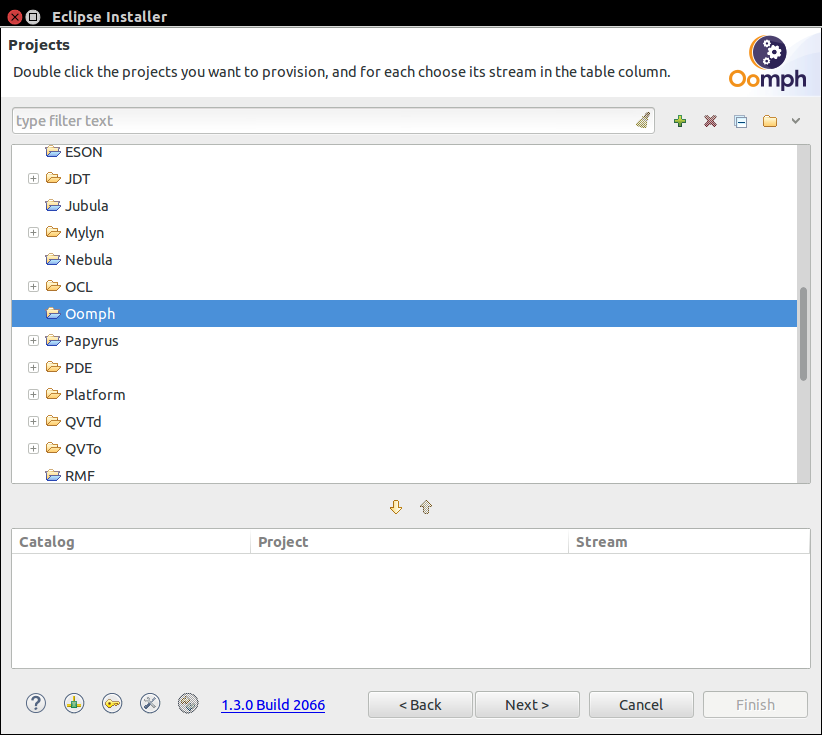This screenshot has width=822, height=735.
Task: Click the network proxy globe icon
Action: (x=188, y=704)
